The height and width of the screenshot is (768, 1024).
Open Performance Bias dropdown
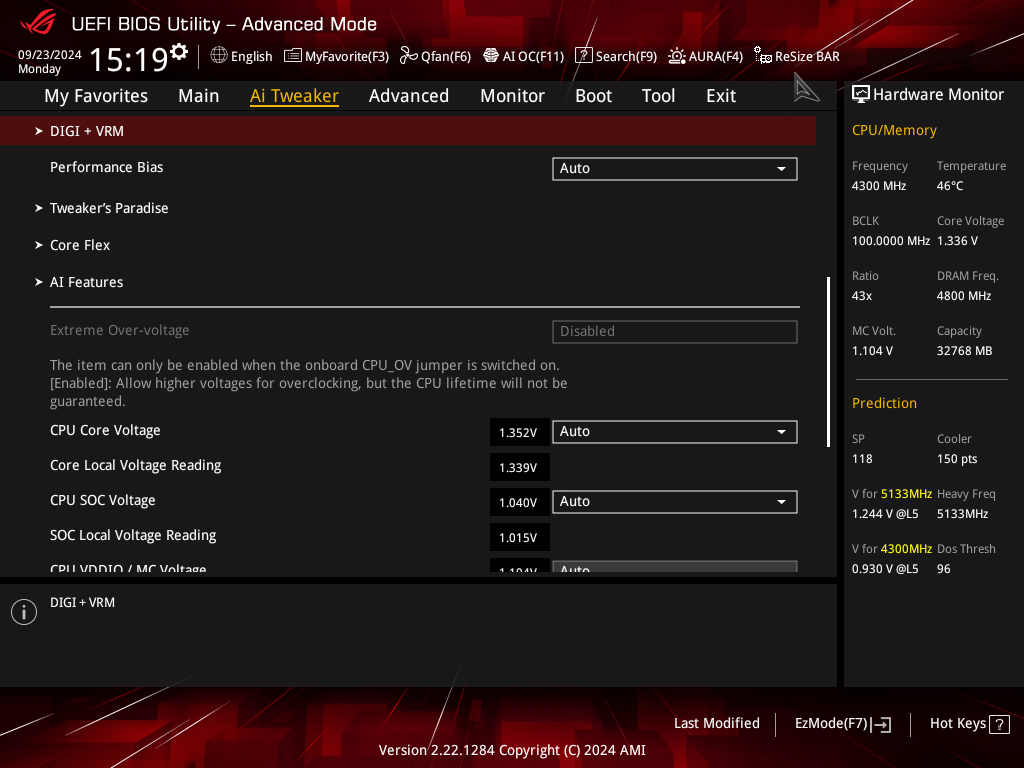pos(675,168)
